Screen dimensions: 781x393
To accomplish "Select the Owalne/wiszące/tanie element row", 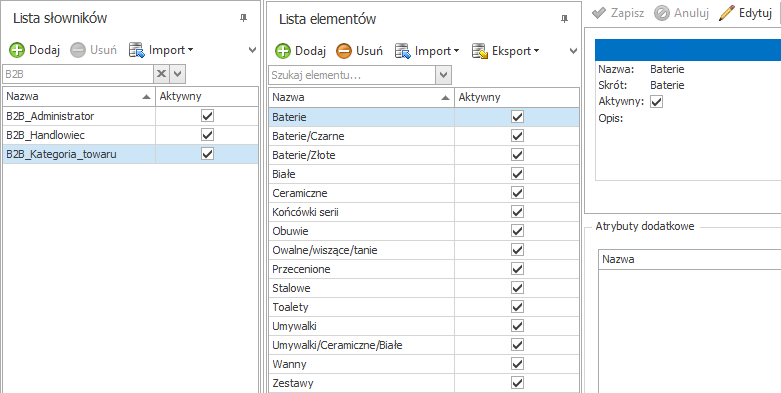I will click(x=424, y=250).
